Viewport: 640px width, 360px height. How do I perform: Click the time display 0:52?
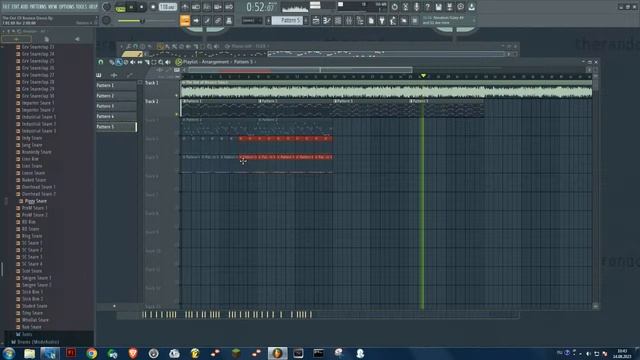[x=260, y=7]
